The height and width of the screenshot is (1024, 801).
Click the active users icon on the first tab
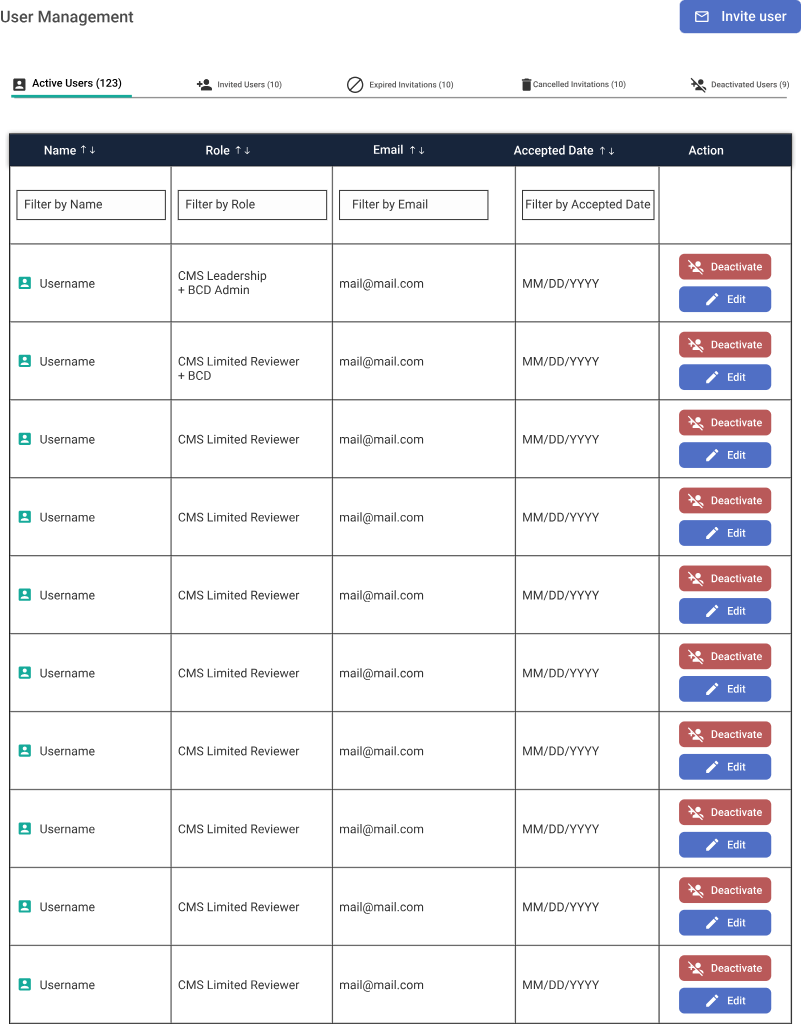click(x=19, y=85)
